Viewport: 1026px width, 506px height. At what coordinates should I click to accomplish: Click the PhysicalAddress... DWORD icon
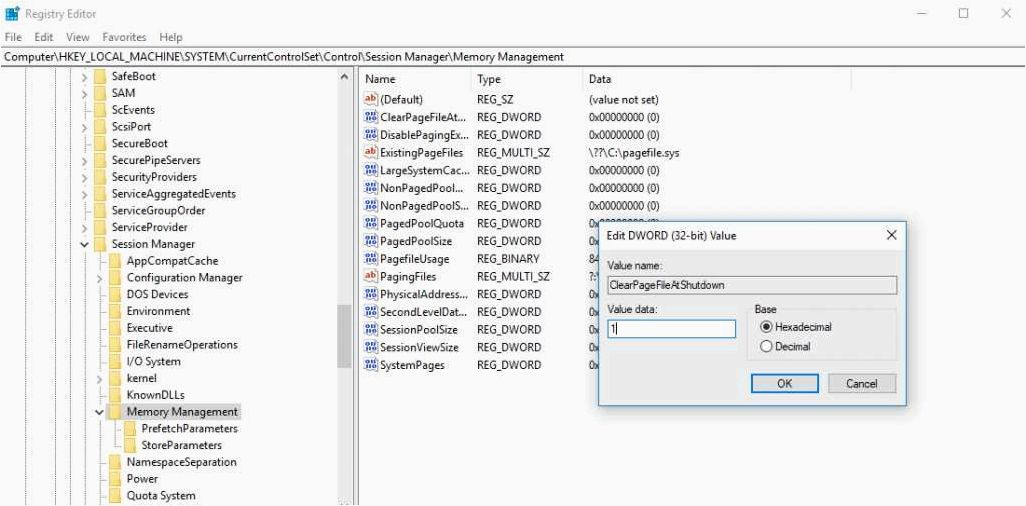[x=371, y=294]
